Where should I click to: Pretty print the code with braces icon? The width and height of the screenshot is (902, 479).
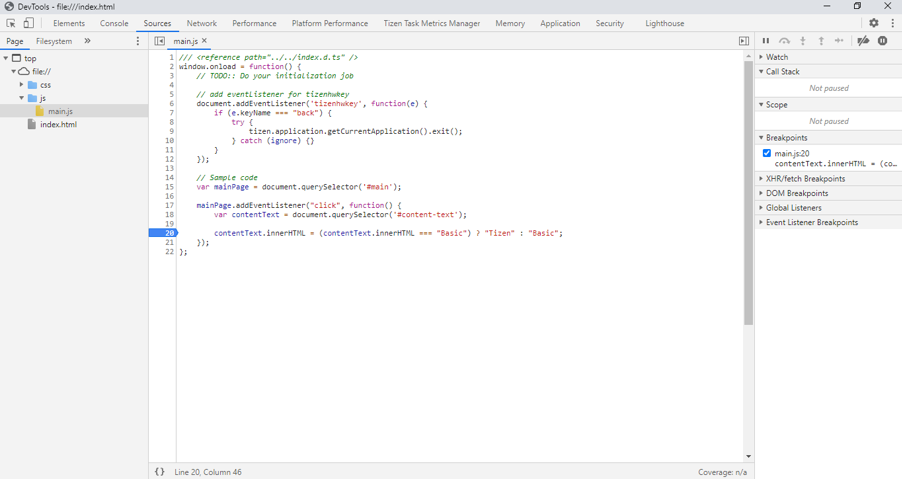coord(160,472)
